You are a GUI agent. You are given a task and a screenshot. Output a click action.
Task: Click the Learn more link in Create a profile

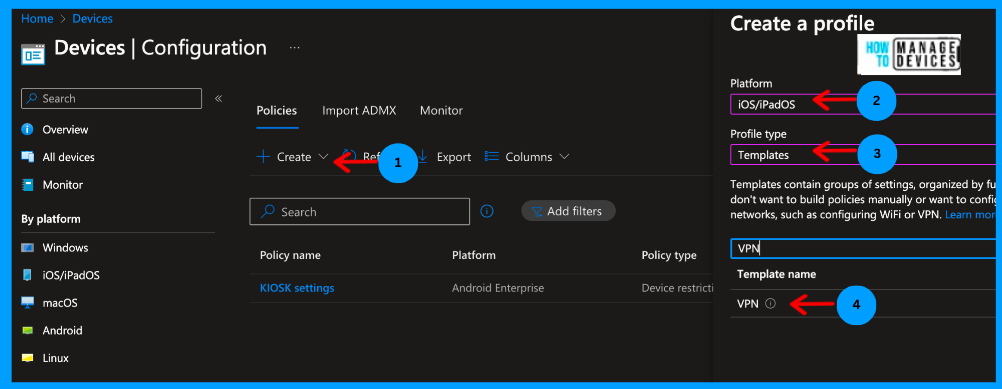970,215
